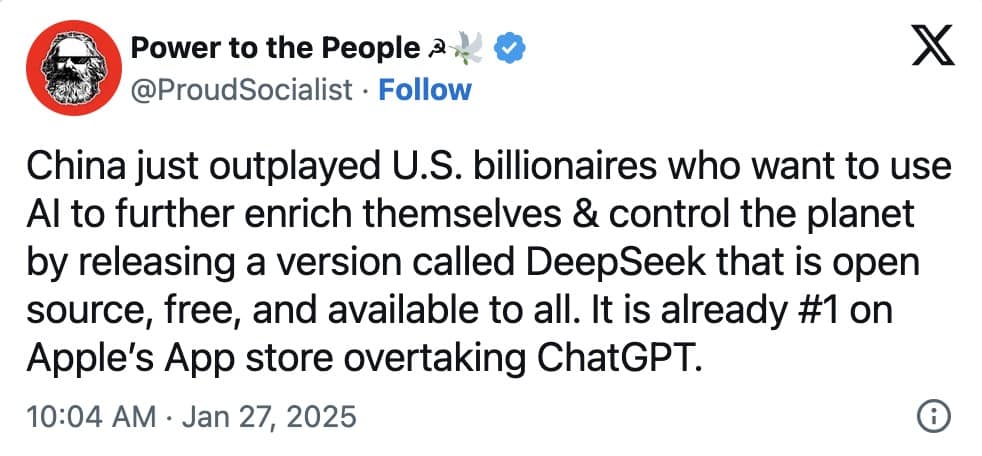The image size is (982, 456).
Task: Follow the ProudSocialist account
Action: pos(426,90)
